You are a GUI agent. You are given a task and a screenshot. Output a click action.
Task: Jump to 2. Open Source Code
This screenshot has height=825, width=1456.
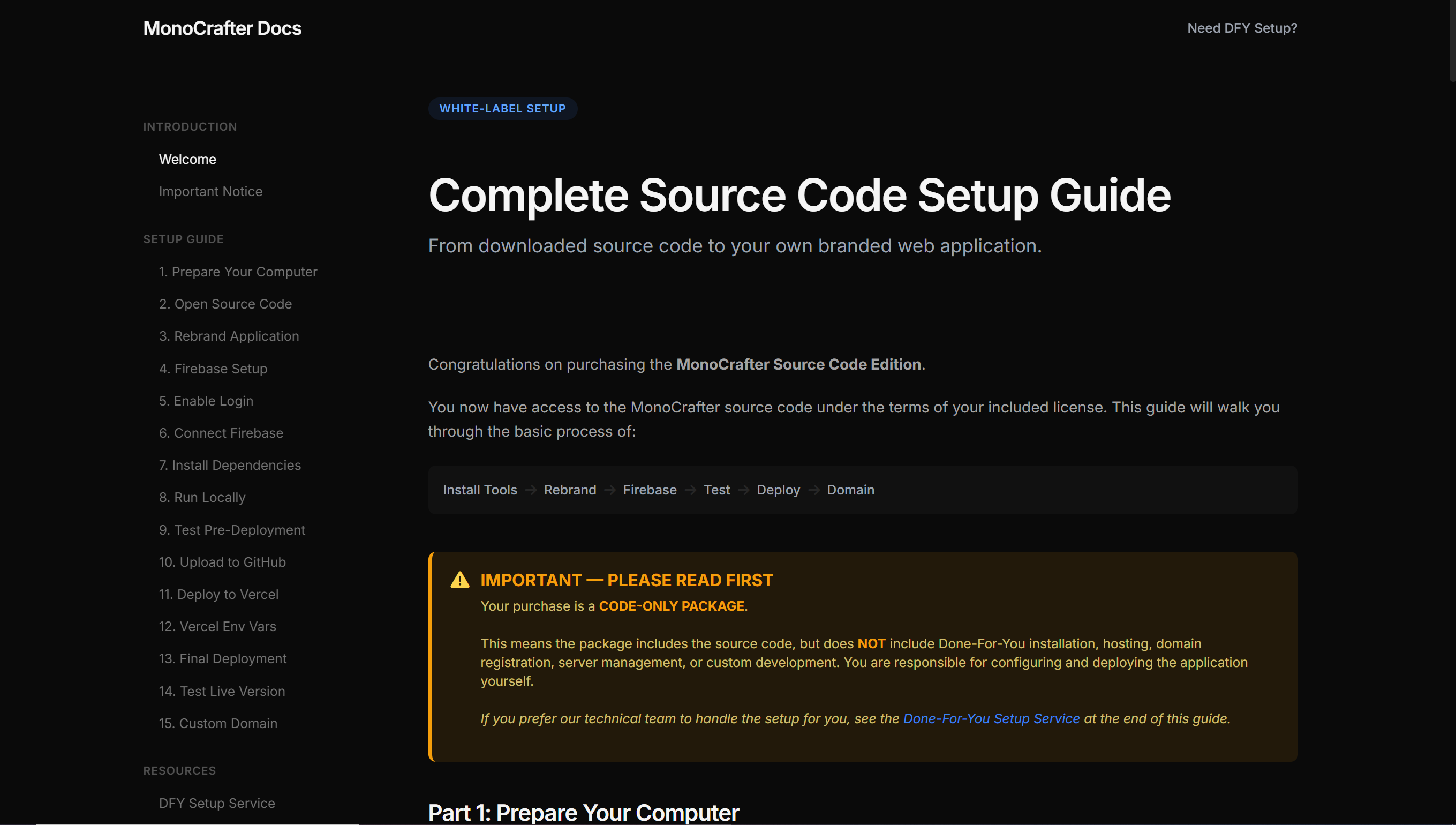click(225, 304)
